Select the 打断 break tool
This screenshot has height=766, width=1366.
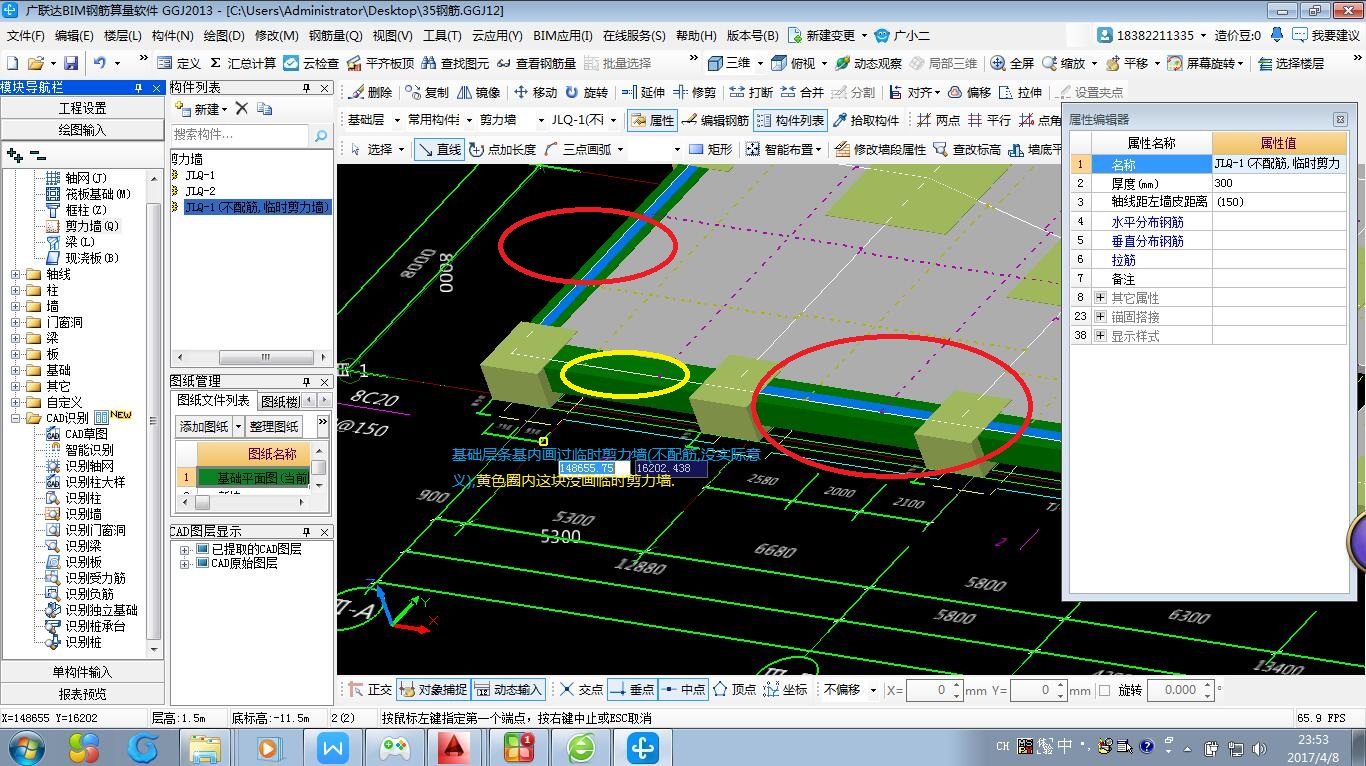point(751,92)
